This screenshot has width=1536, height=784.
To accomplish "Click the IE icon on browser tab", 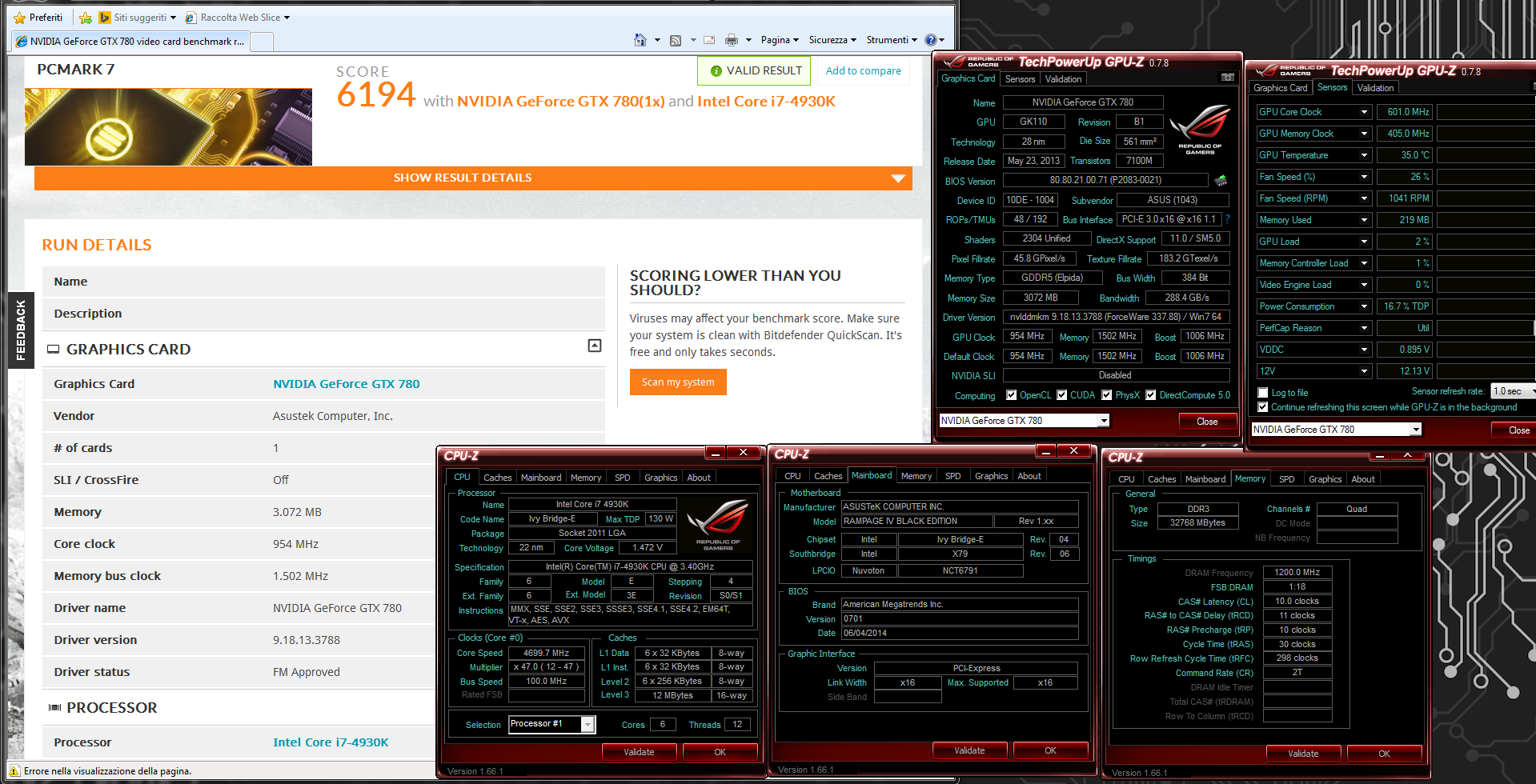I will point(22,42).
